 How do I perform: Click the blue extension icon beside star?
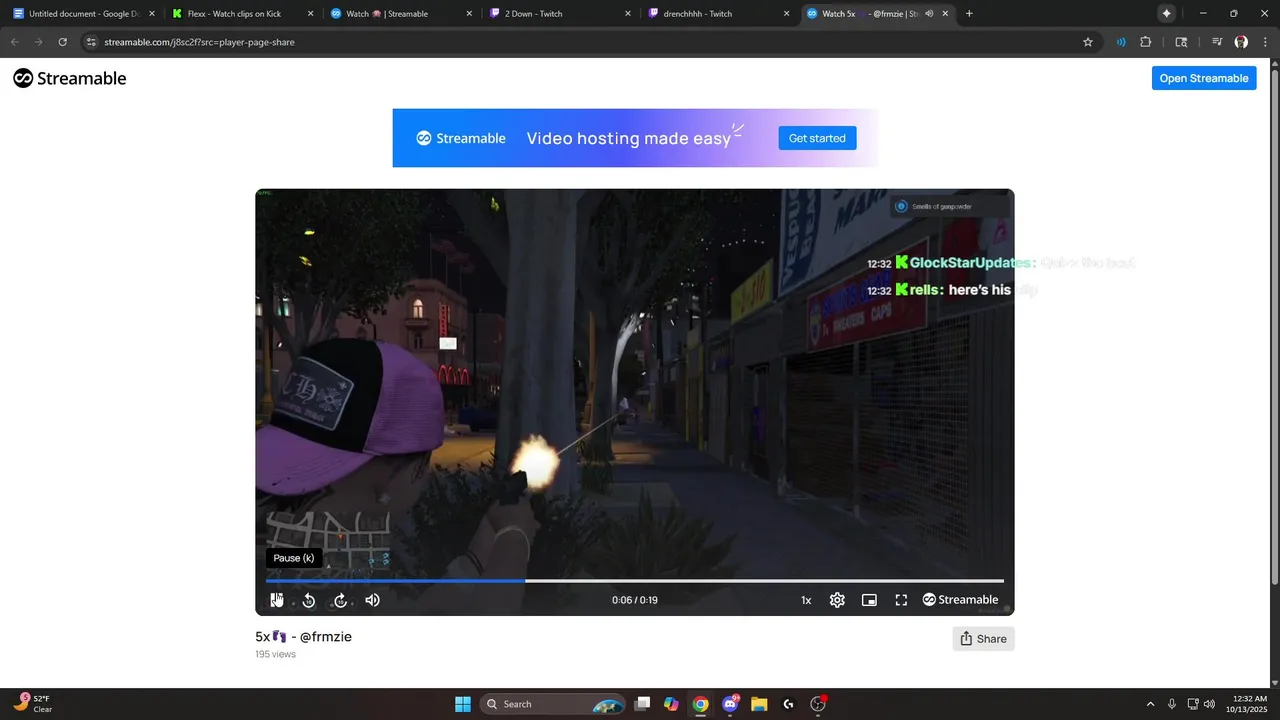(x=1121, y=42)
